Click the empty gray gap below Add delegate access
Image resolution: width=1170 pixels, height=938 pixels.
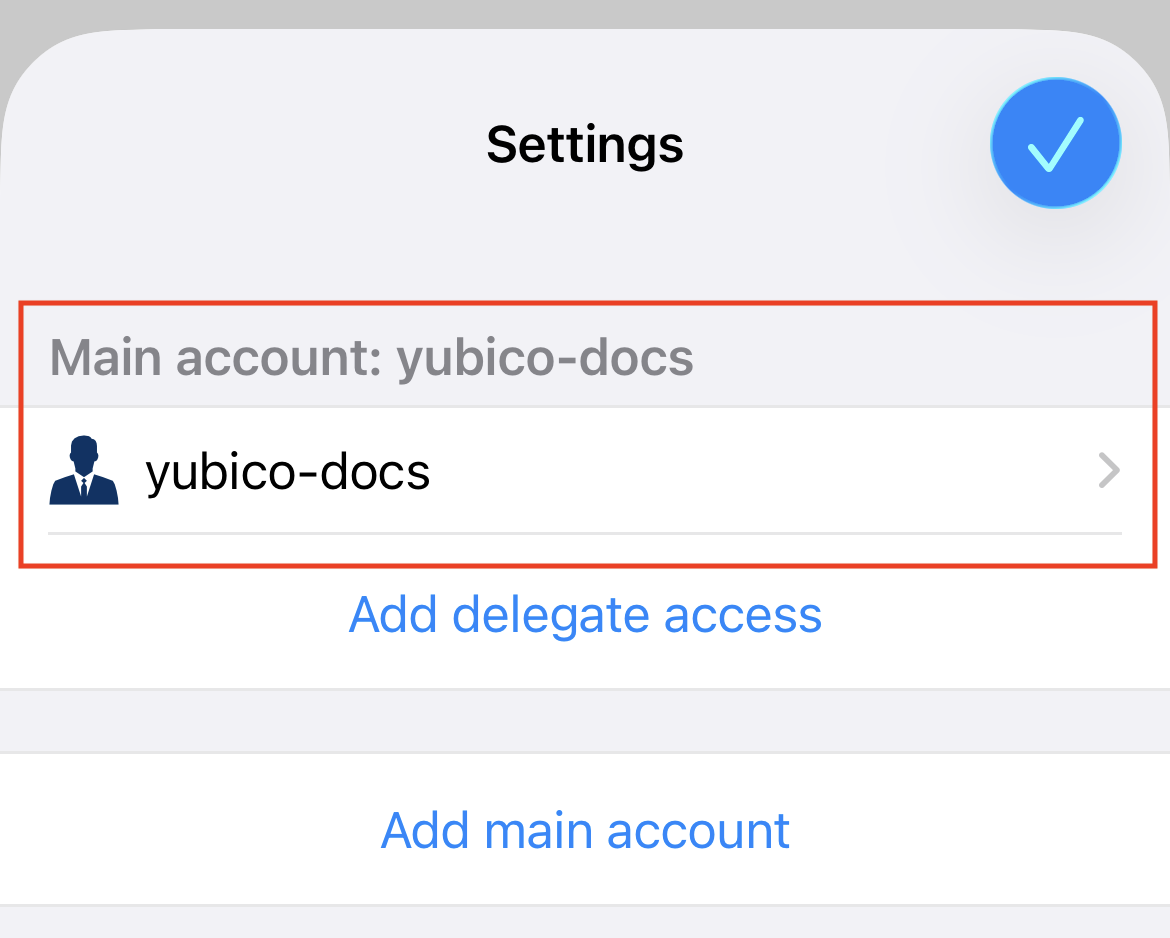585,720
